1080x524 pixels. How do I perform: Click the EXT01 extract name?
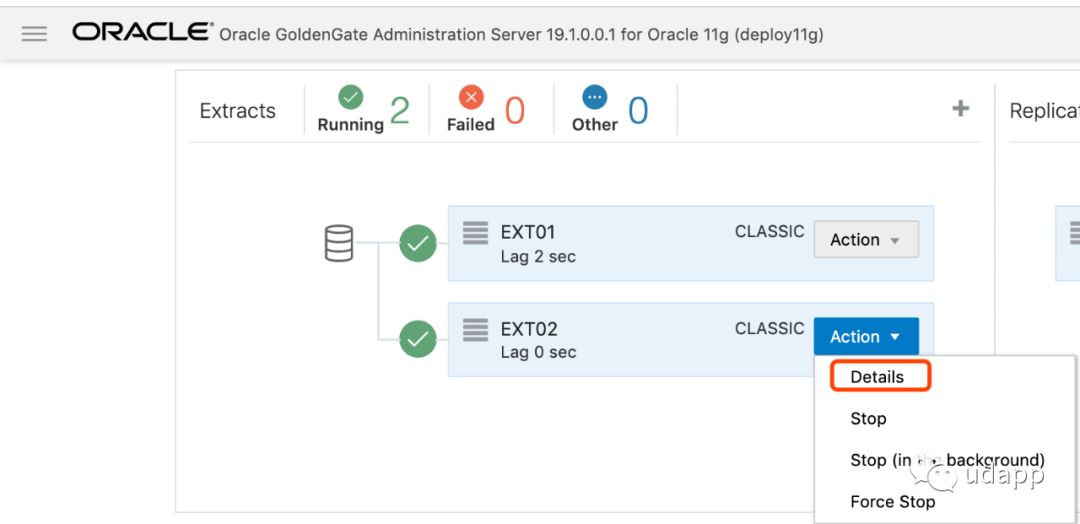pos(528,232)
